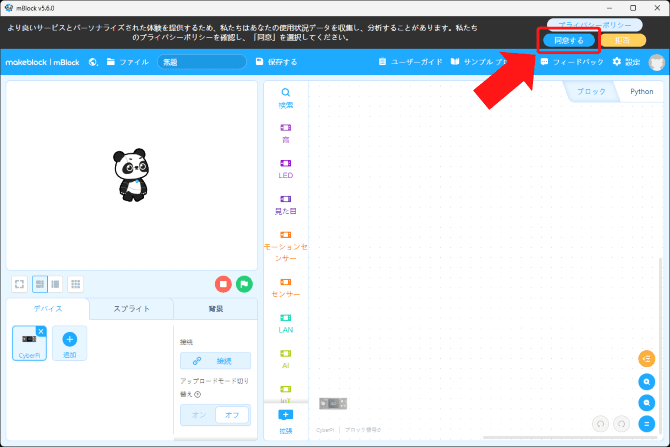The height and width of the screenshot is (447, 670).
Task: Open the user guide (ユーザーガイド)
Action: point(410,62)
